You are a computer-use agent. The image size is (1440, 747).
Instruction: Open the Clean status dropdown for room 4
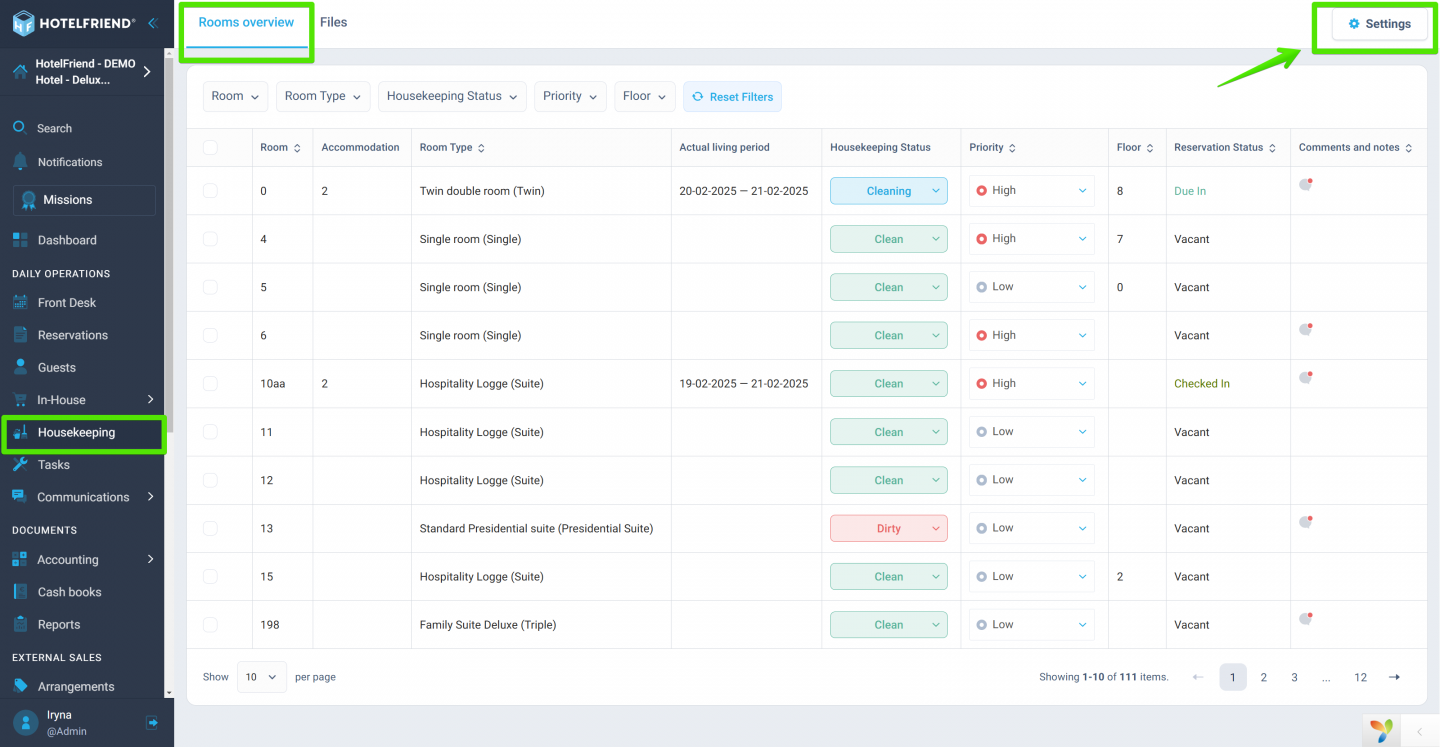pos(889,239)
